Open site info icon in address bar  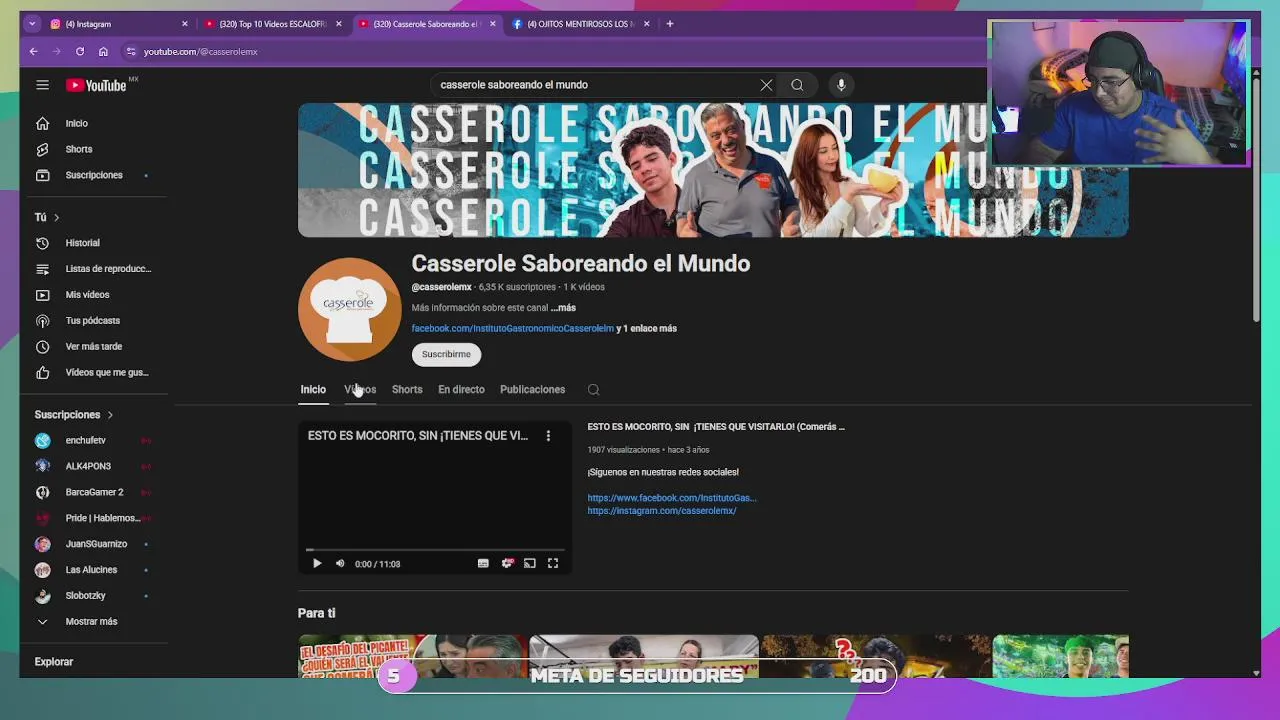tap(130, 51)
